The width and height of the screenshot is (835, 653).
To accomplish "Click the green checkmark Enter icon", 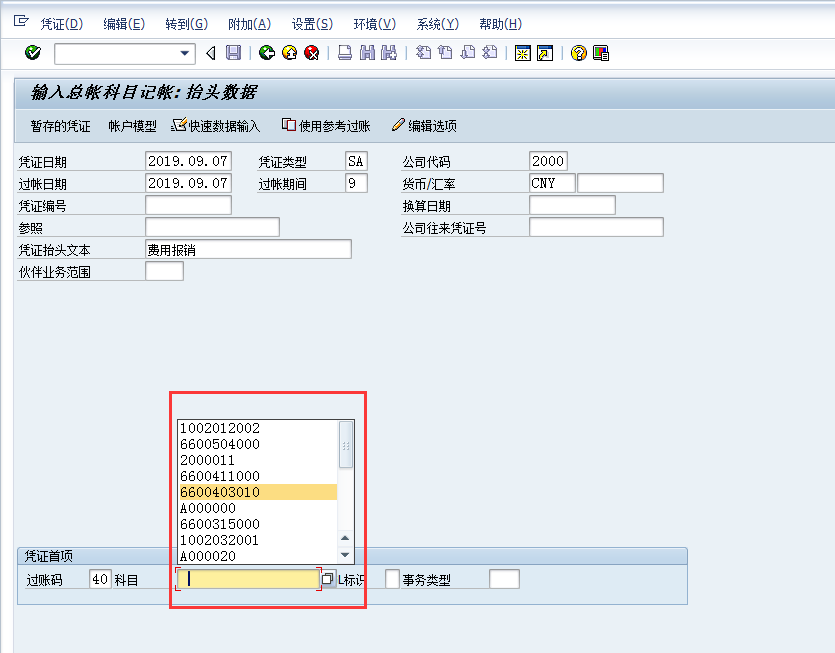I will click(32, 53).
